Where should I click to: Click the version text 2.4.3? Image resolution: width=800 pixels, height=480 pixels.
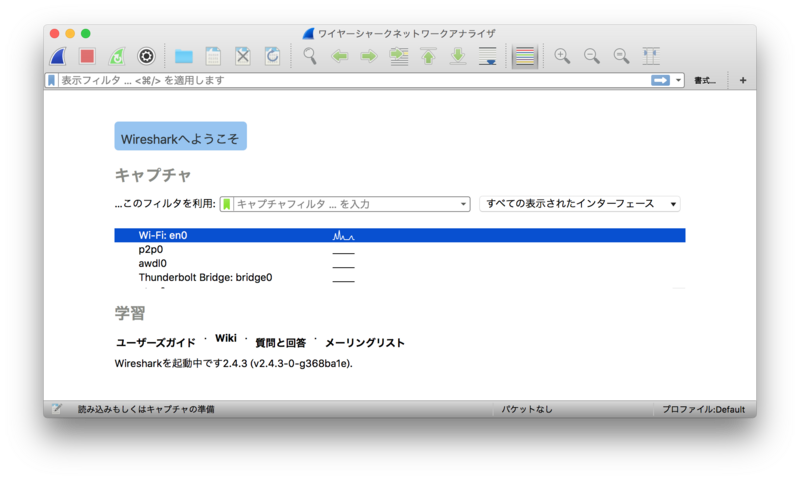click(235, 364)
